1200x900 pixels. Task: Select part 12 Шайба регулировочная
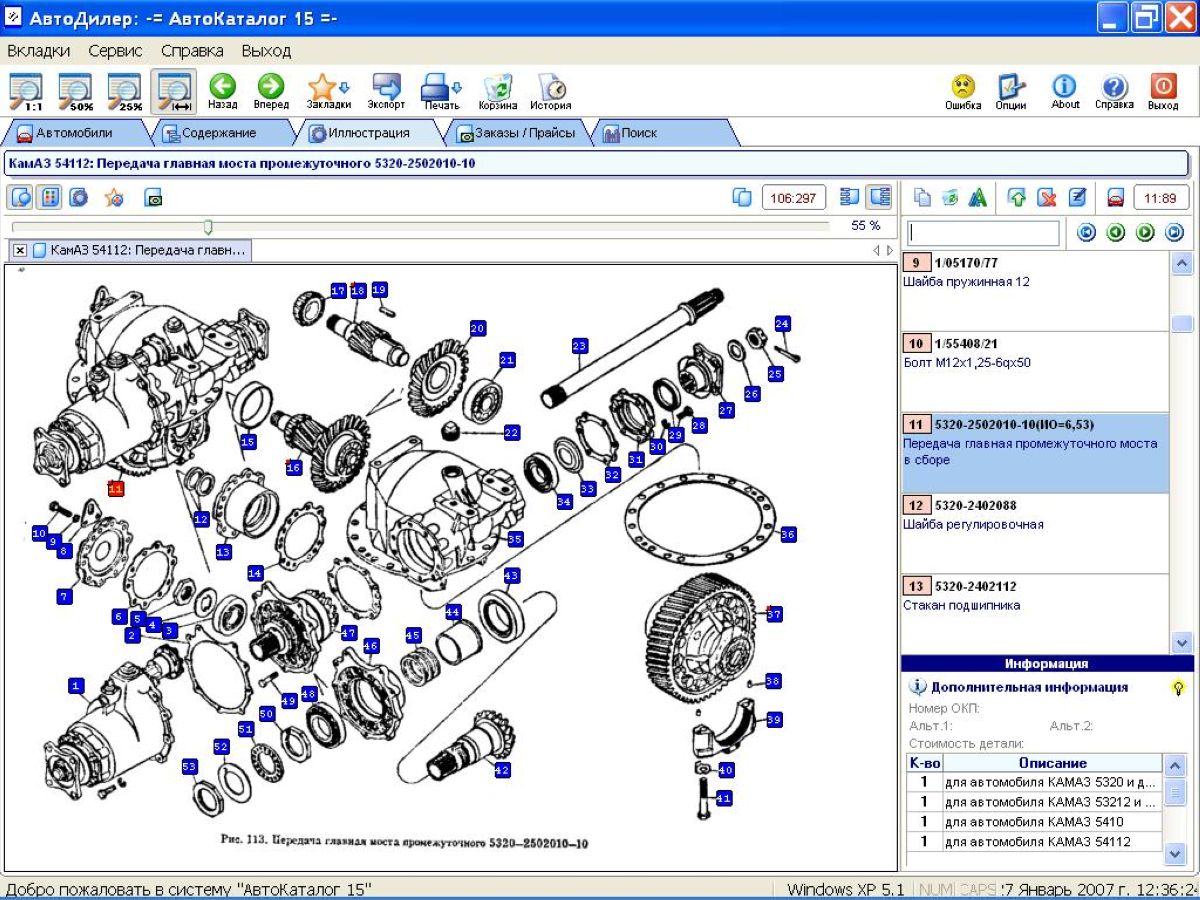pyautogui.click(x=1035, y=533)
